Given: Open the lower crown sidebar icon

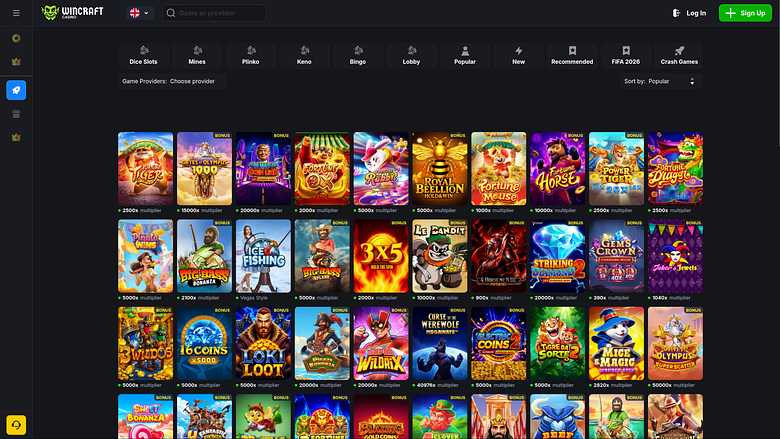Looking at the screenshot, I should pos(16,137).
